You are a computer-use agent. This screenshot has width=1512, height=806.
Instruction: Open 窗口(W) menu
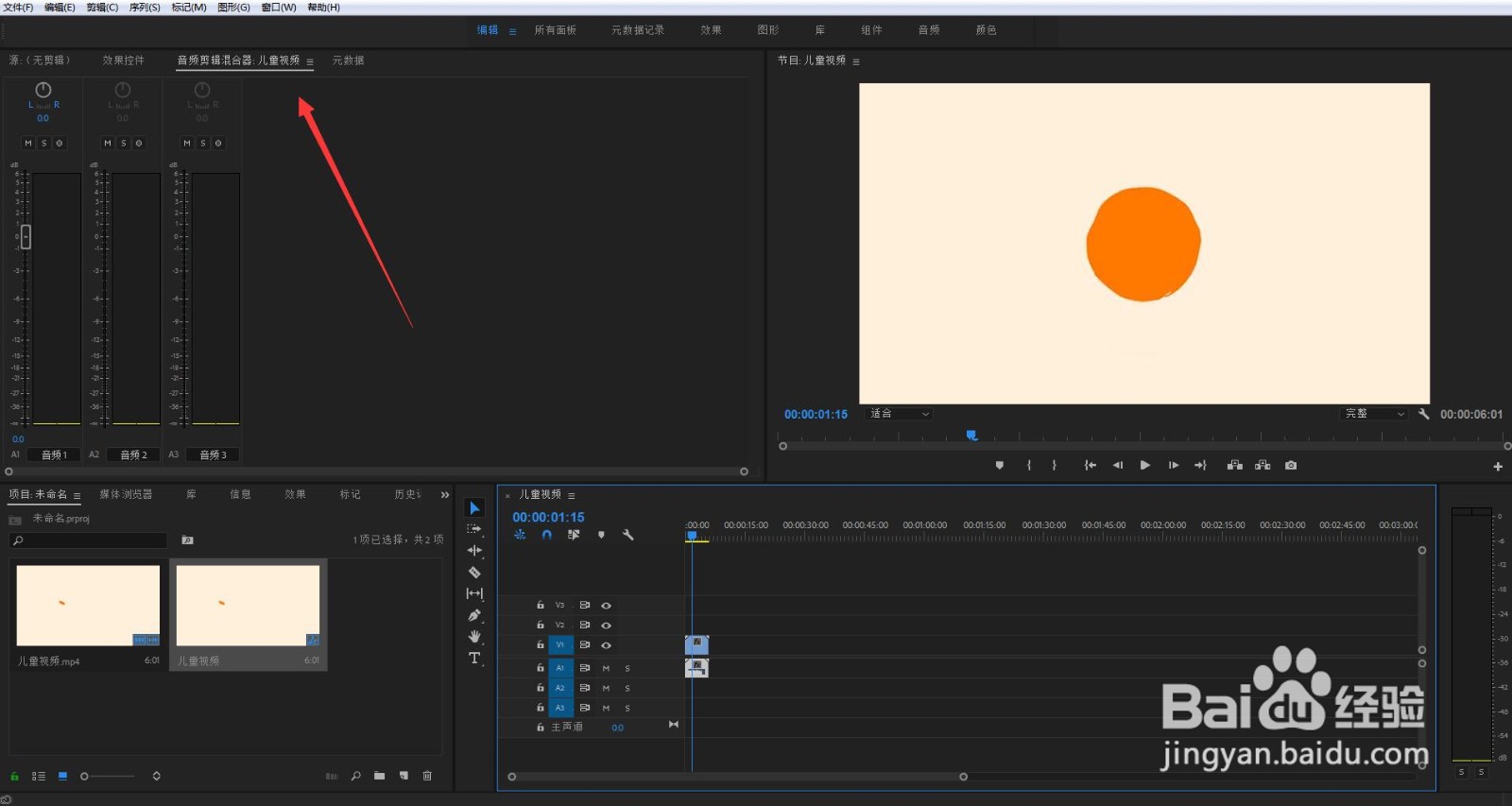coord(279,8)
